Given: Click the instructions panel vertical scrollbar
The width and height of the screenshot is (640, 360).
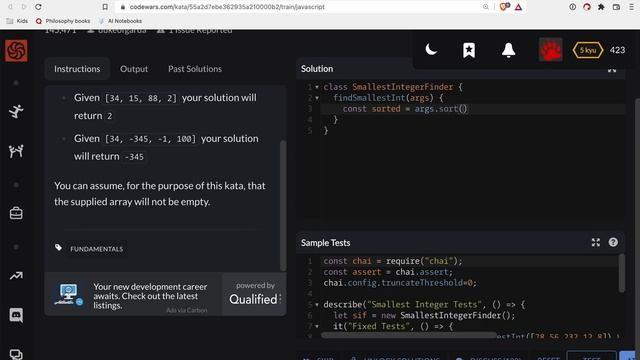Looking at the screenshot, I should pos(283,205).
